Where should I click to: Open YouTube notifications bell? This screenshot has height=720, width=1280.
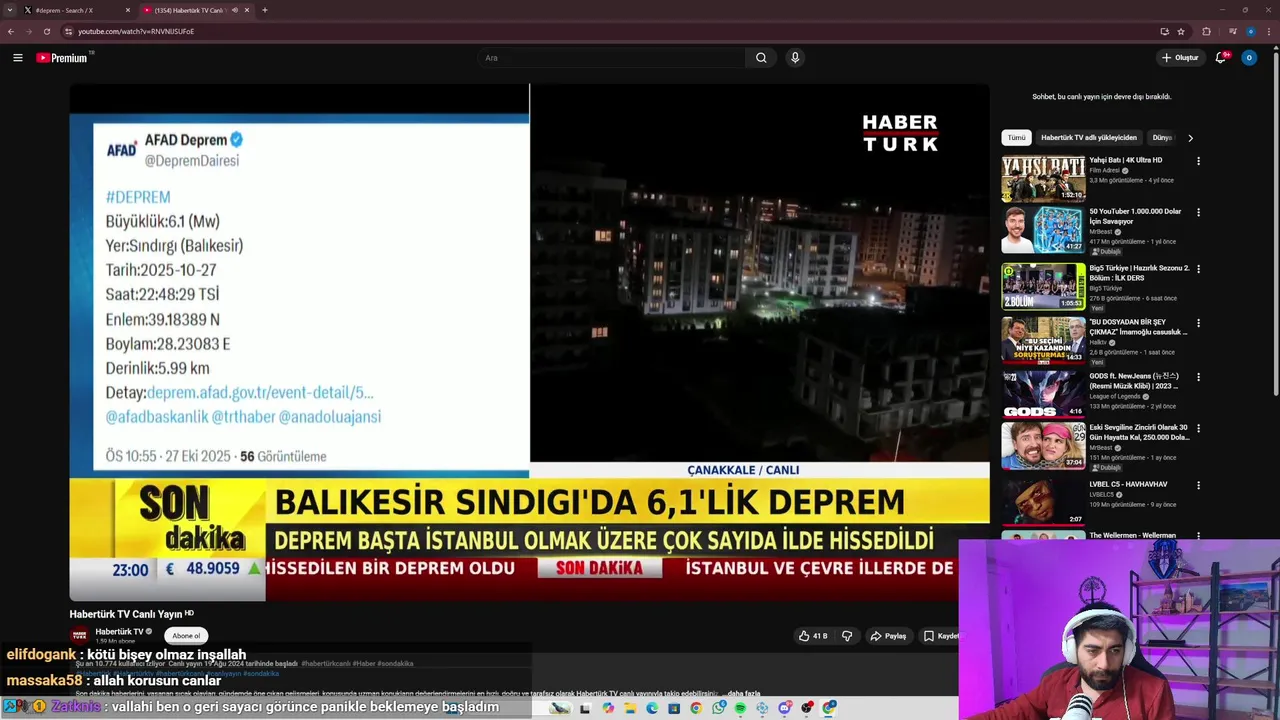1221,58
